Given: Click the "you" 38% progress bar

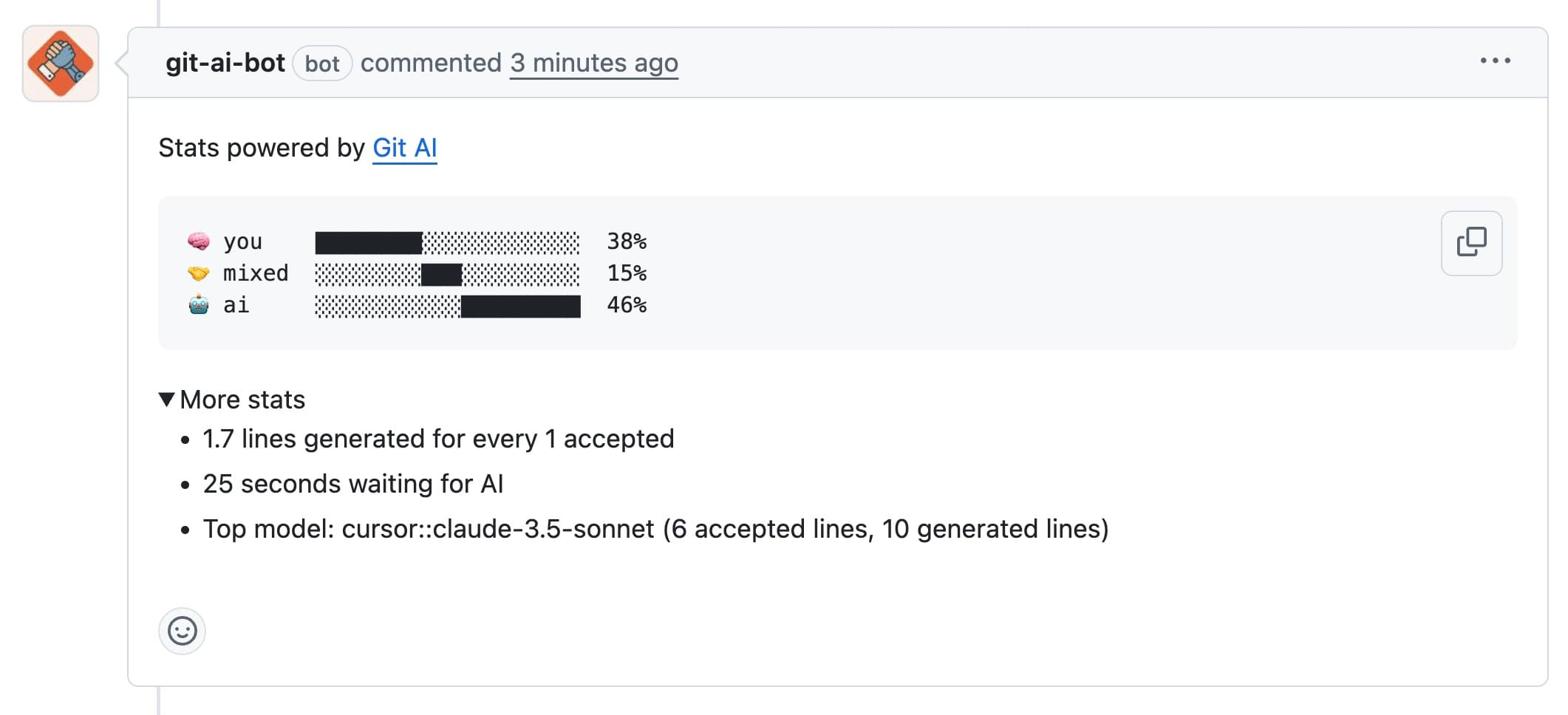Looking at the screenshot, I should coord(447,242).
